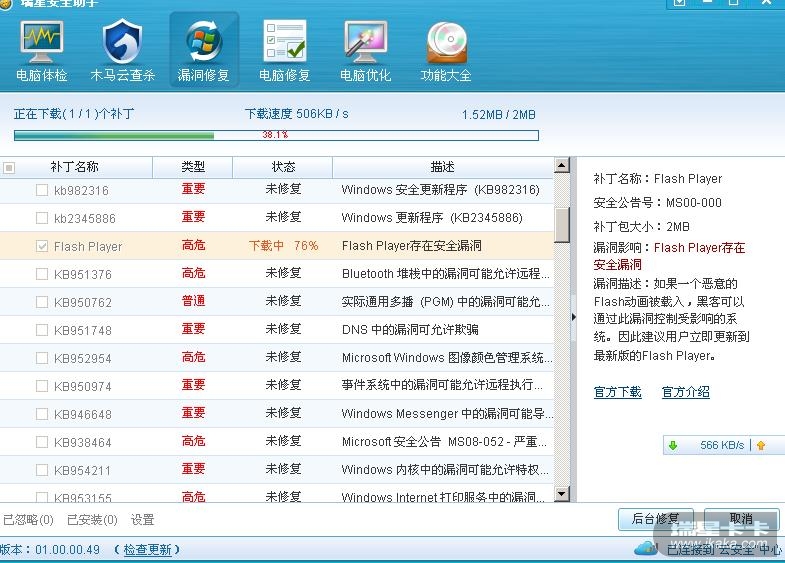Uncheck the Flash Player patch checkbox
Viewport: 785px width, 563px height.
click(x=42, y=246)
